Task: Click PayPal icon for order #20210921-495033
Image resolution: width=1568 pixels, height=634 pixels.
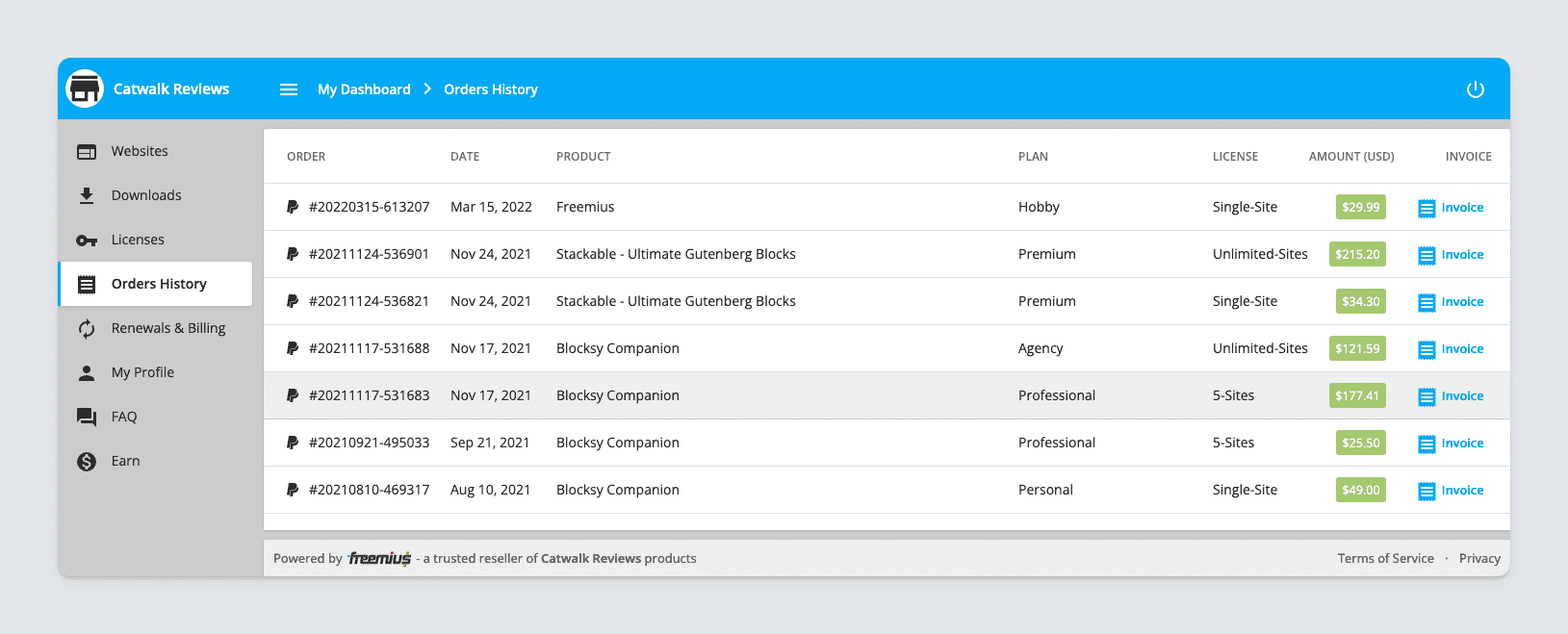Action: pos(293,443)
